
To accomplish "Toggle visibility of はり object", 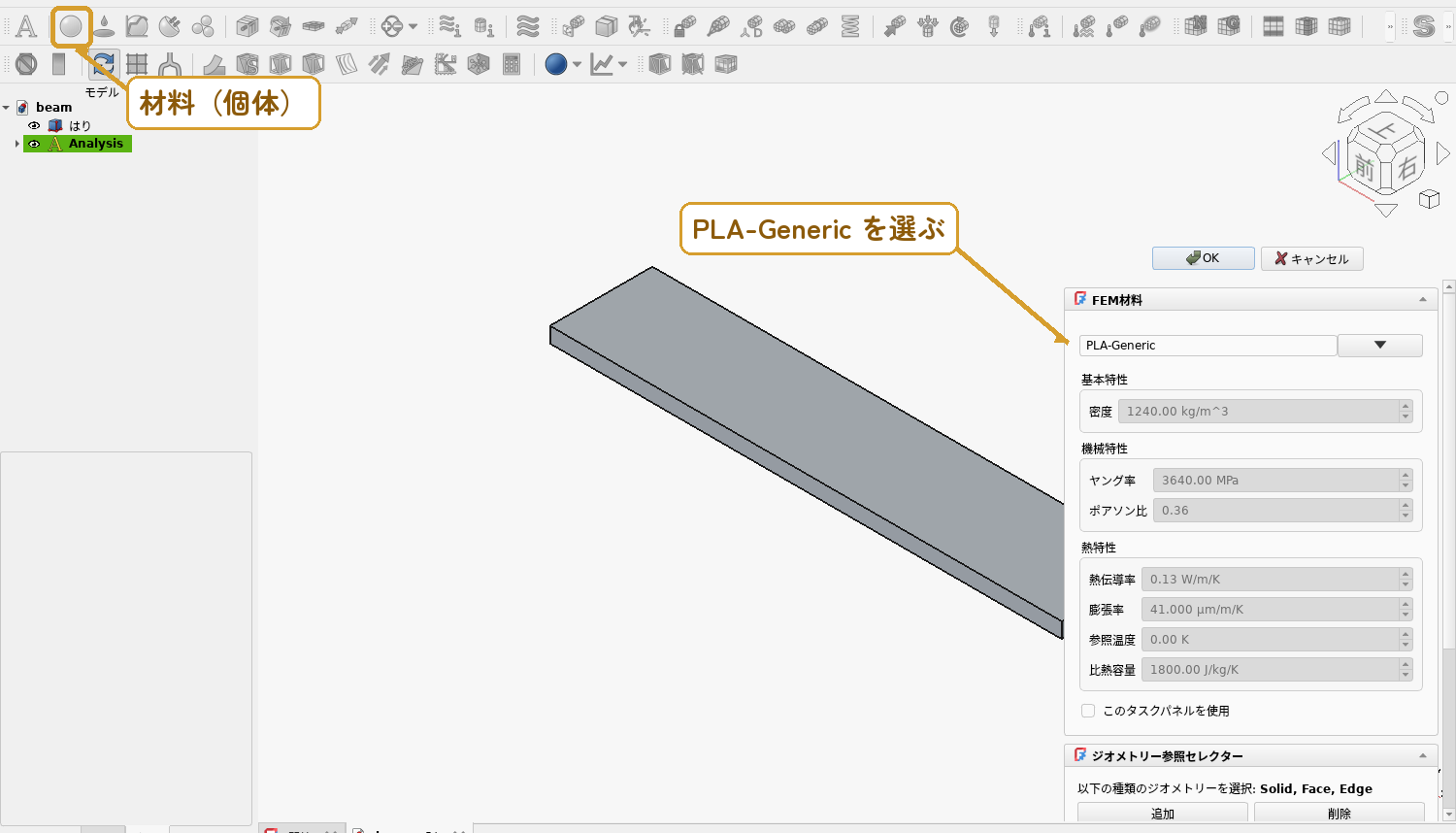I will point(34,125).
